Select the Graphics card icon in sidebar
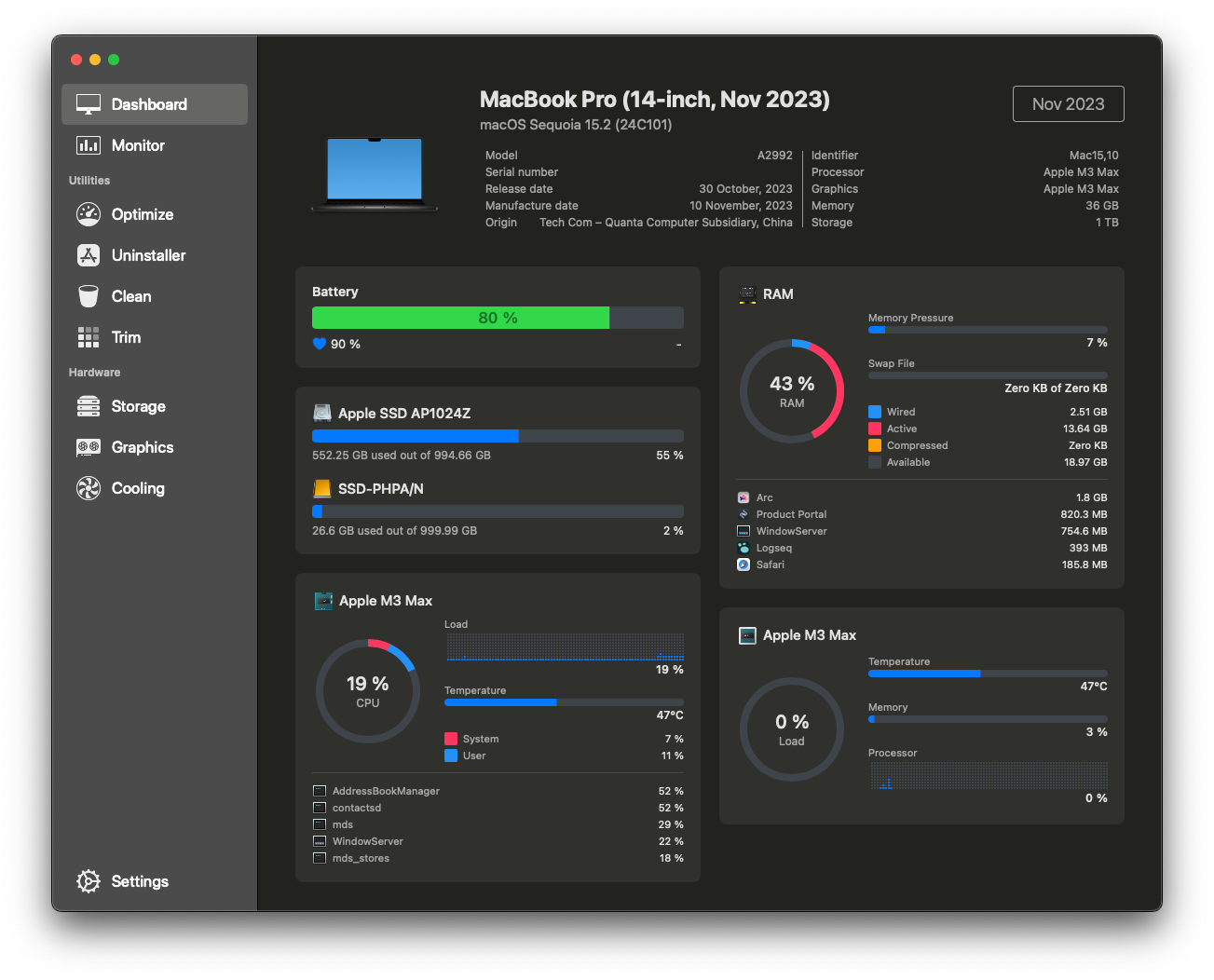The image size is (1214, 980). (x=89, y=447)
